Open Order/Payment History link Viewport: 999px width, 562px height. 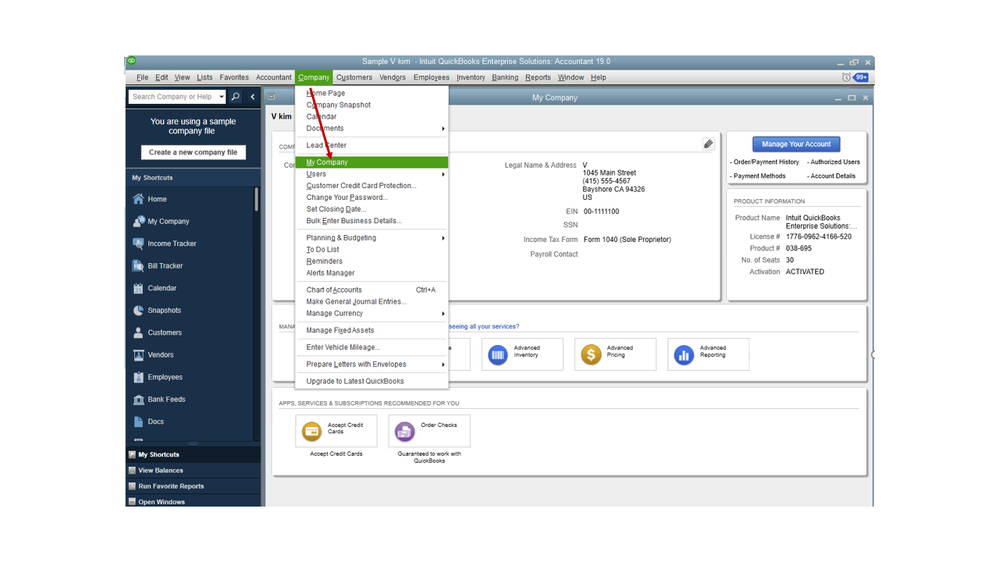coord(765,162)
